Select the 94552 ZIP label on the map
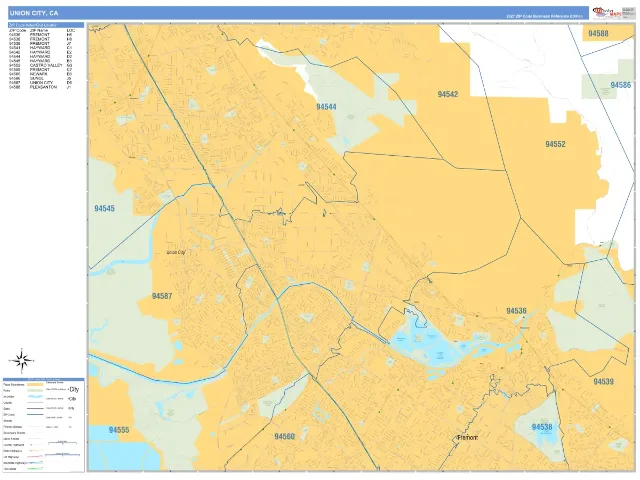Image resolution: width=640 pixels, height=480 pixels. pos(555,144)
